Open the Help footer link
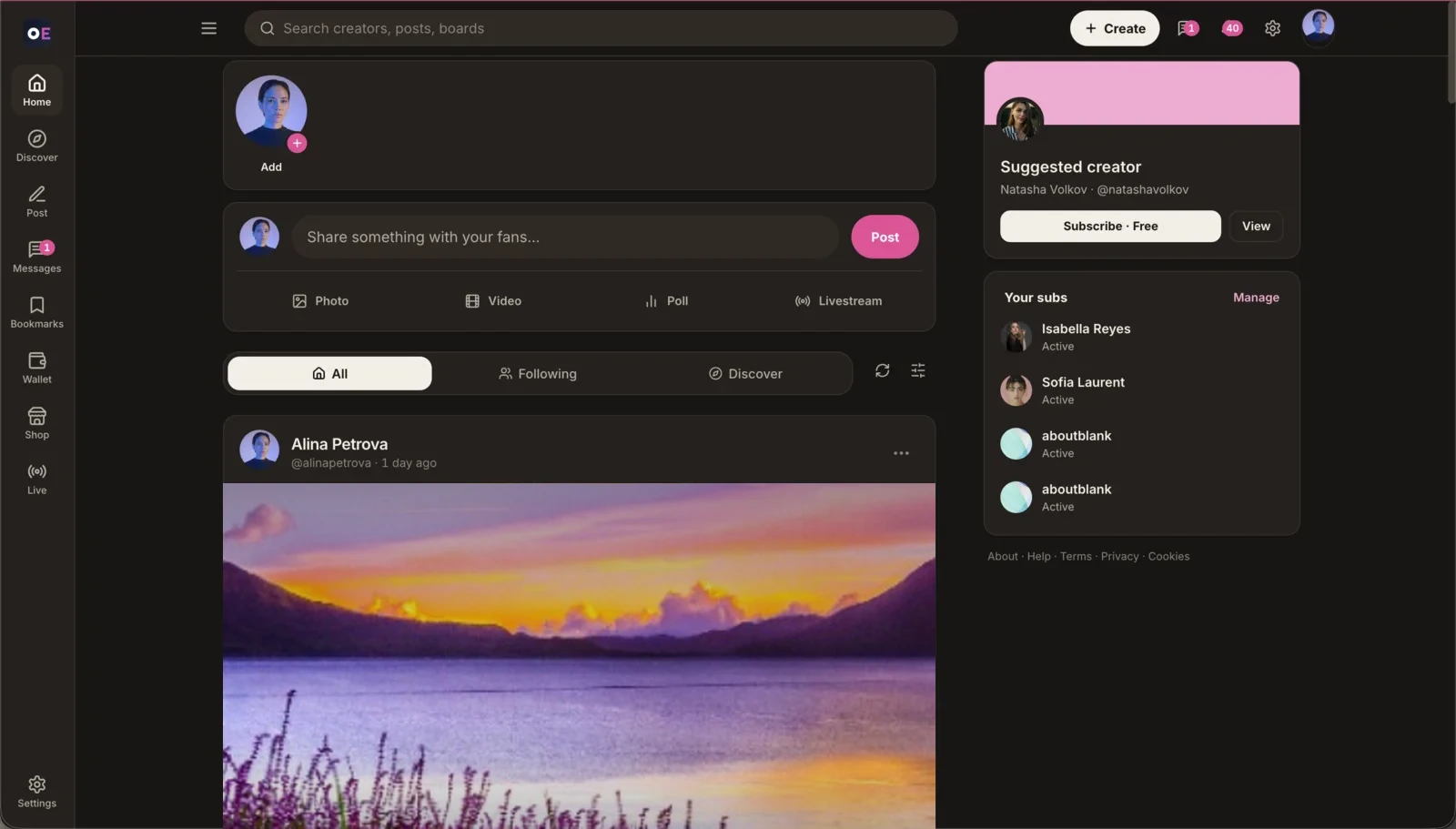1456x829 pixels. coord(1038,556)
